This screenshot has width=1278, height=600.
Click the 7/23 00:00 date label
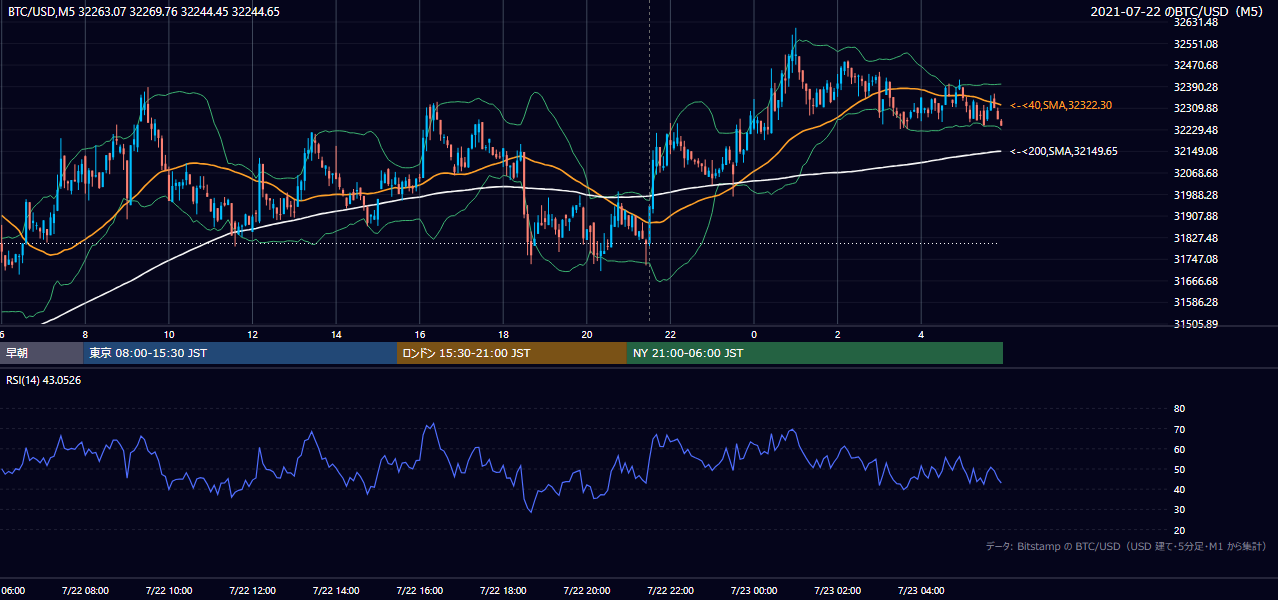point(754,591)
